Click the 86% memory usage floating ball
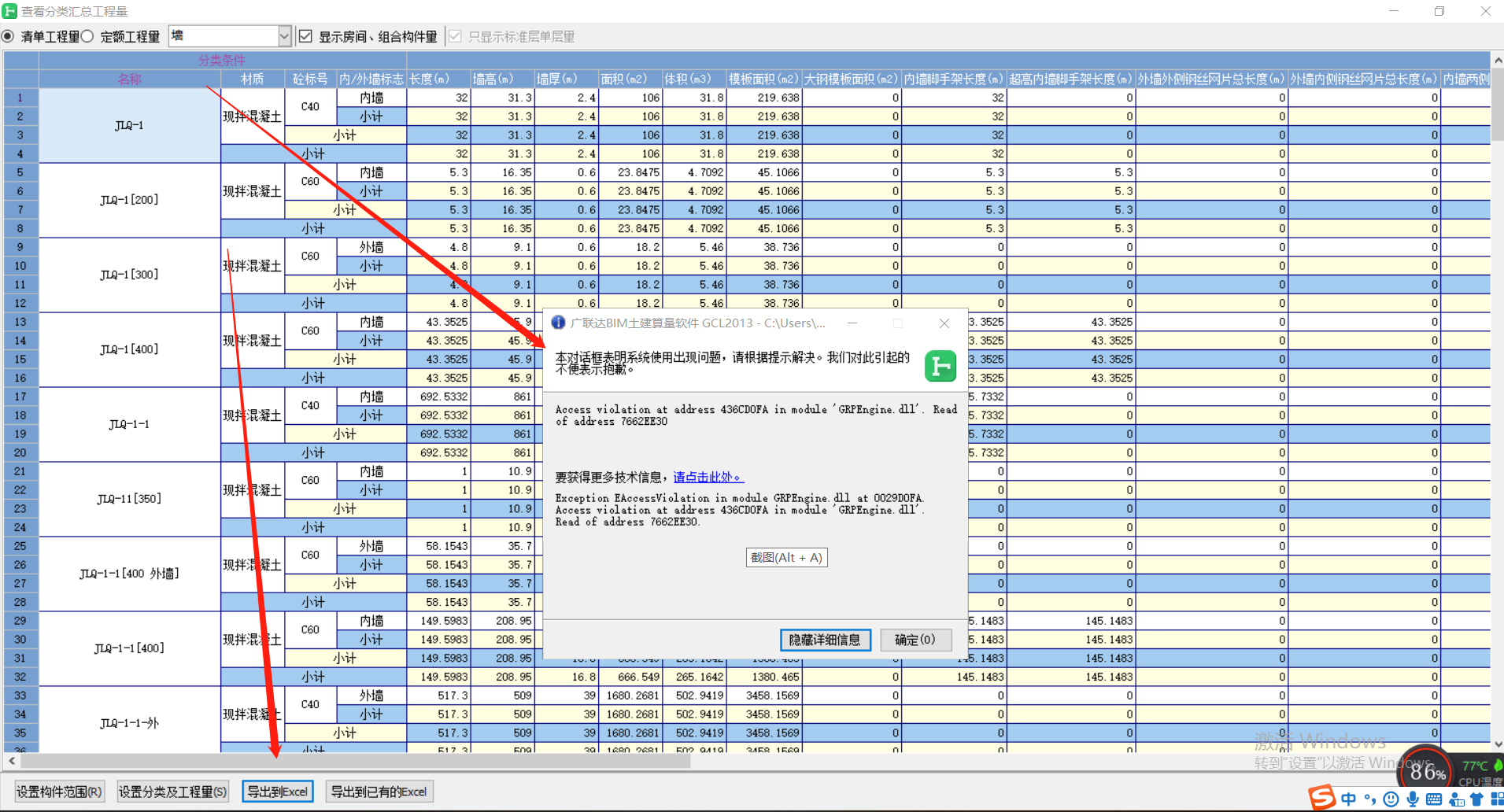The image size is (1504, 812). coord(1427,773)
